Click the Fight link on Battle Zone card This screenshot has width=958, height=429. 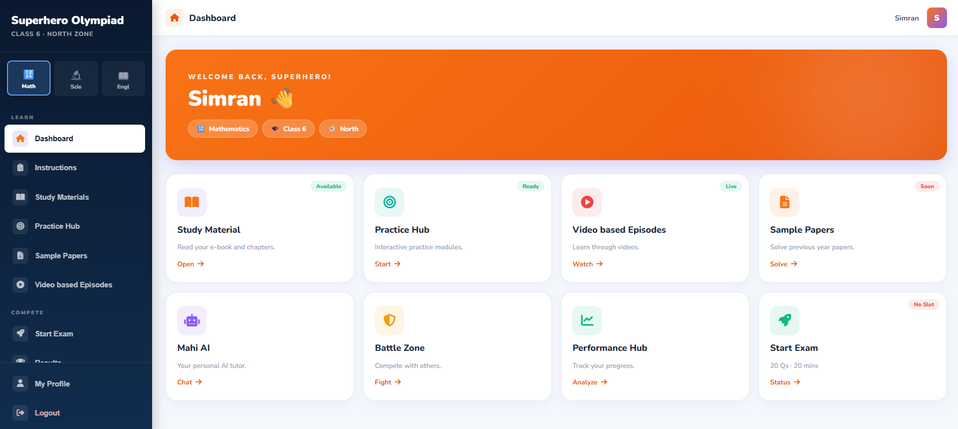[388, 382]
